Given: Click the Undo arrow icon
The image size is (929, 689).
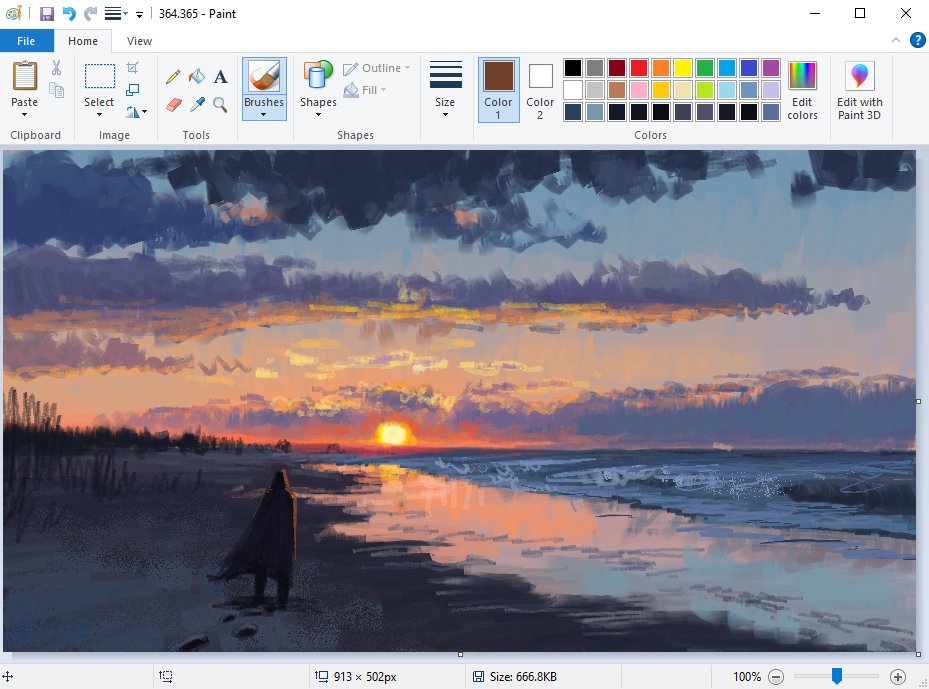Looking at the screenshot, I should click(x=69, y=14).
